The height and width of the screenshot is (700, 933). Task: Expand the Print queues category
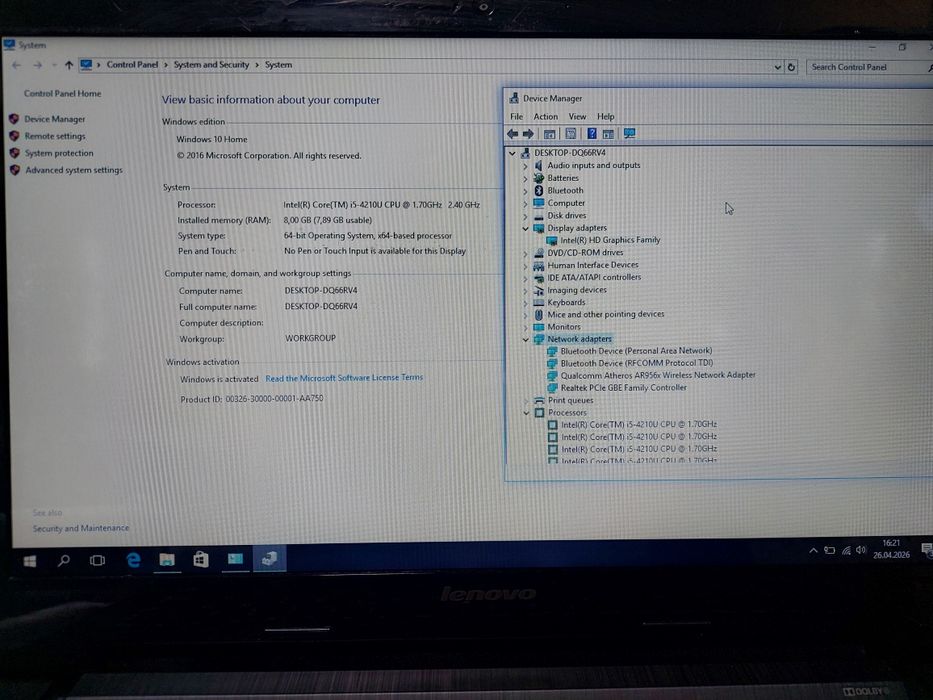pyautogui.click(x=526, y=401)
